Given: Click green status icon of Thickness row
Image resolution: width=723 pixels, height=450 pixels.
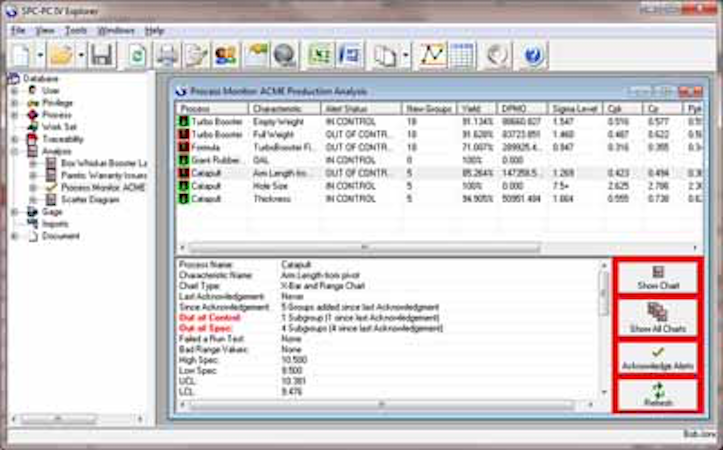Looking at the screenshot, I should 184,199.
